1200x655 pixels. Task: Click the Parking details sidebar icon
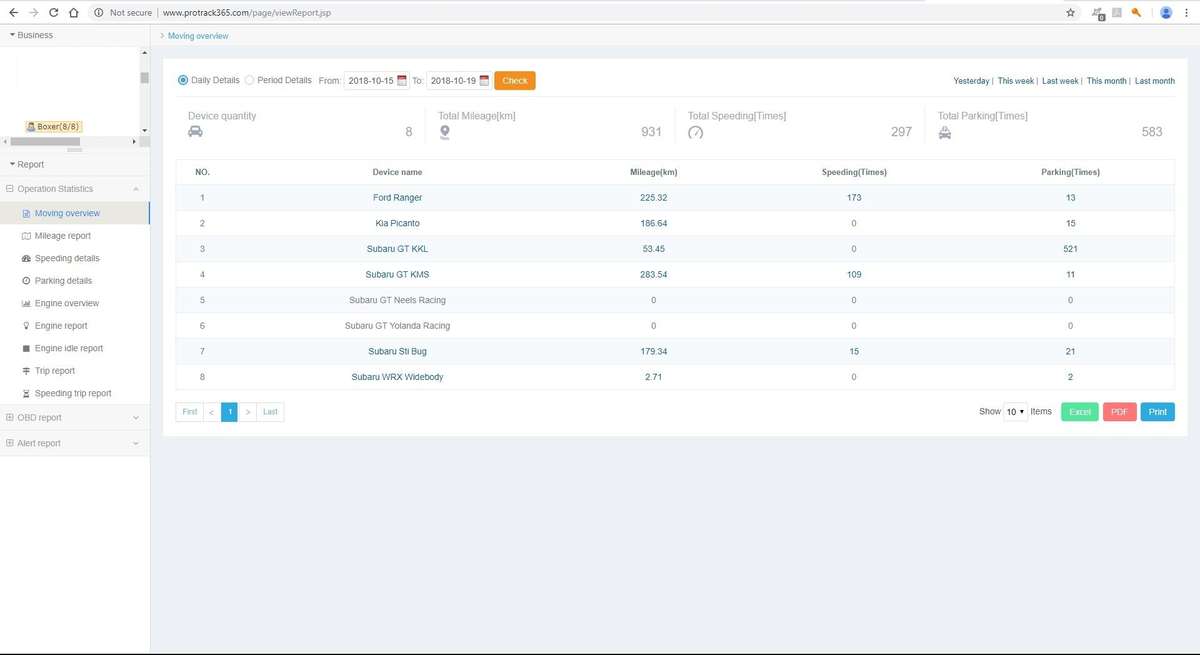tap(26, 281)
